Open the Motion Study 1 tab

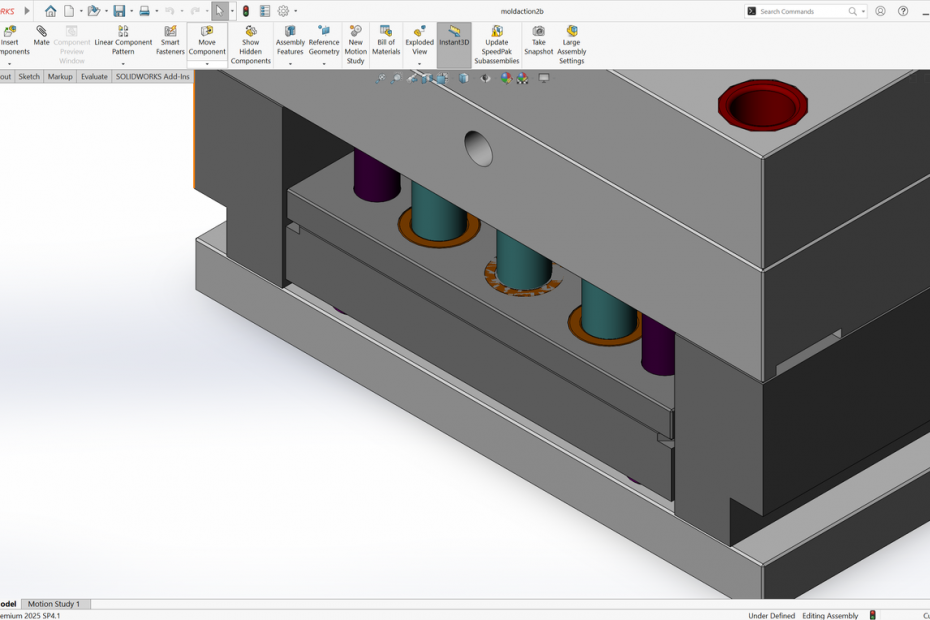(x=53, y=604)
